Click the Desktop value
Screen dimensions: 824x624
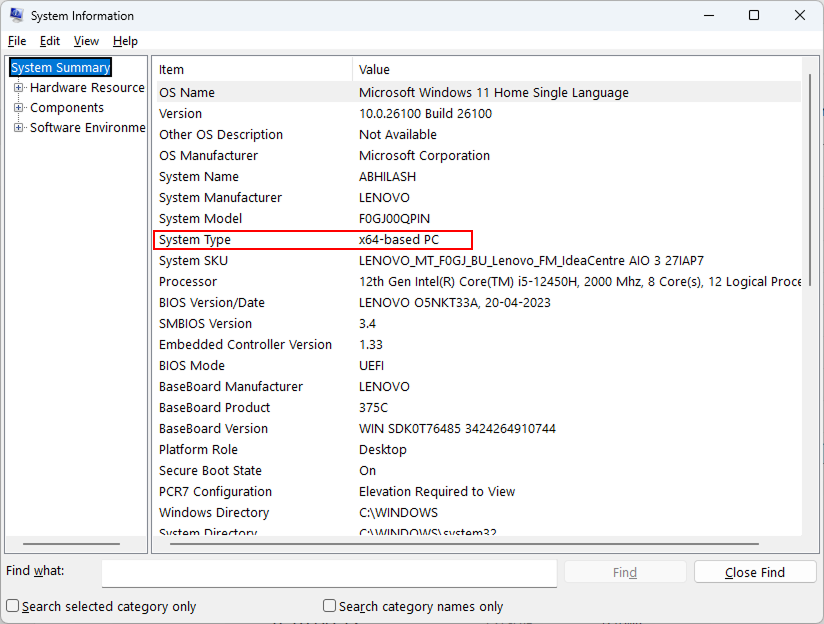[383, 450]
